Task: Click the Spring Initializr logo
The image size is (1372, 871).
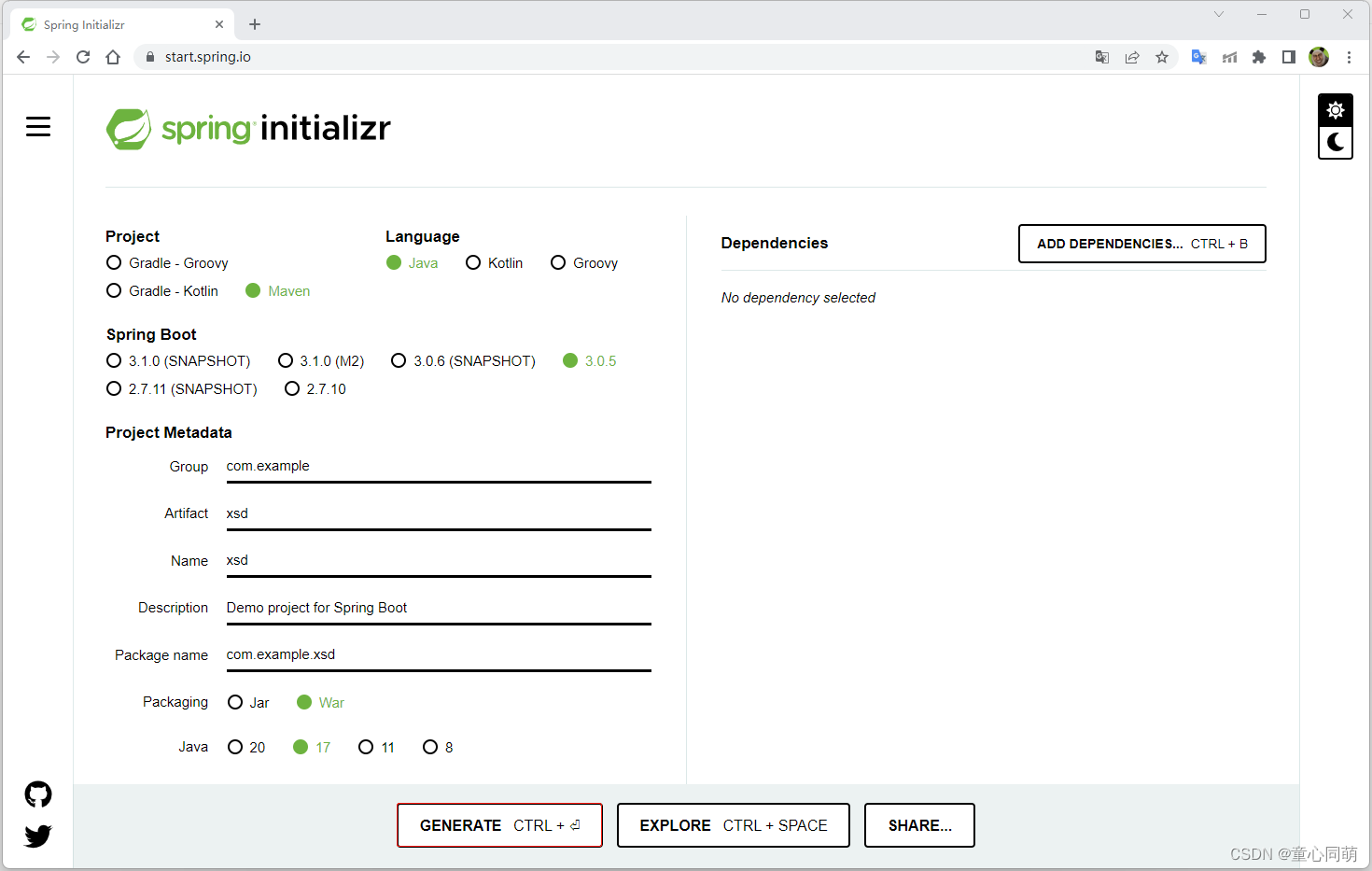Action: pos(248,129)
